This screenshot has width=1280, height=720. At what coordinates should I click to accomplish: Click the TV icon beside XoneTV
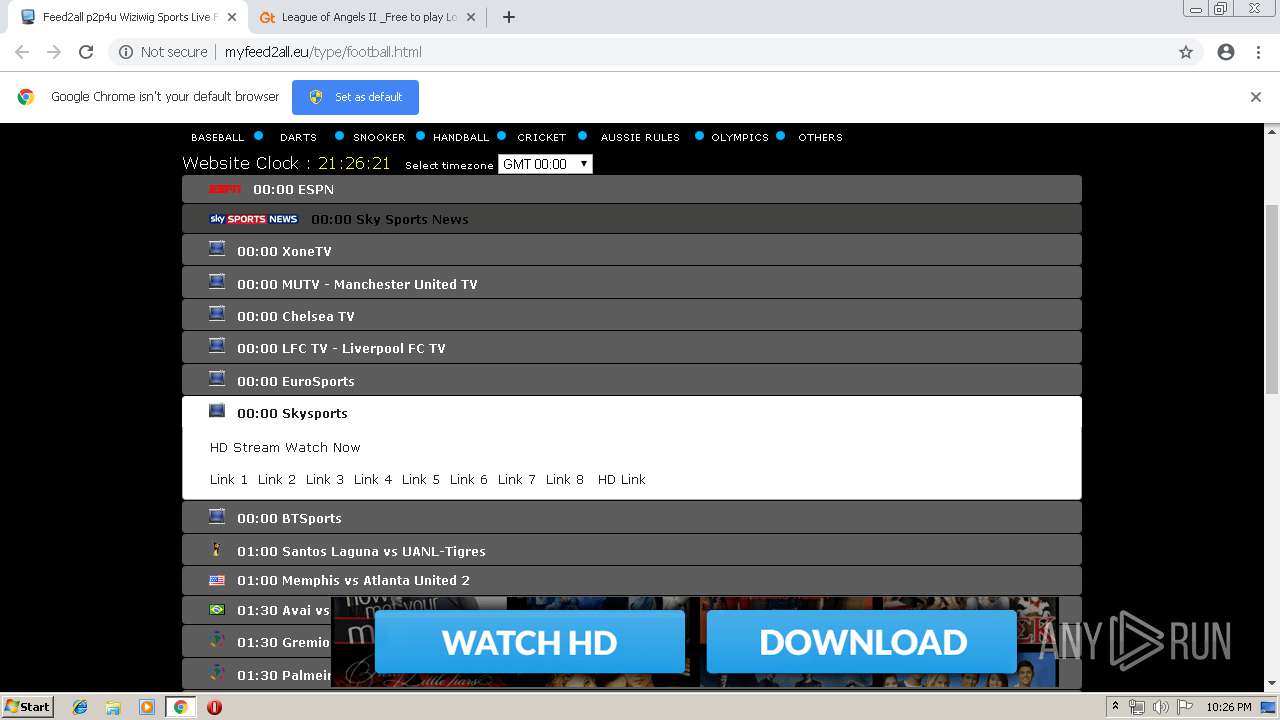[217, 249]
